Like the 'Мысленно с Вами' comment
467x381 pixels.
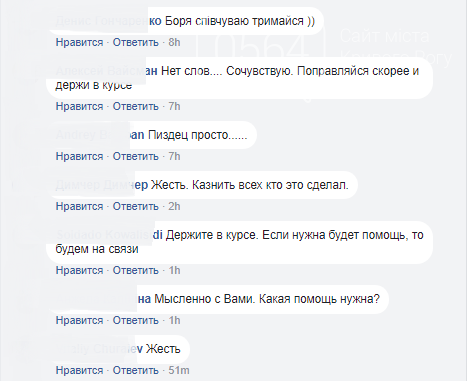(79, 320)
